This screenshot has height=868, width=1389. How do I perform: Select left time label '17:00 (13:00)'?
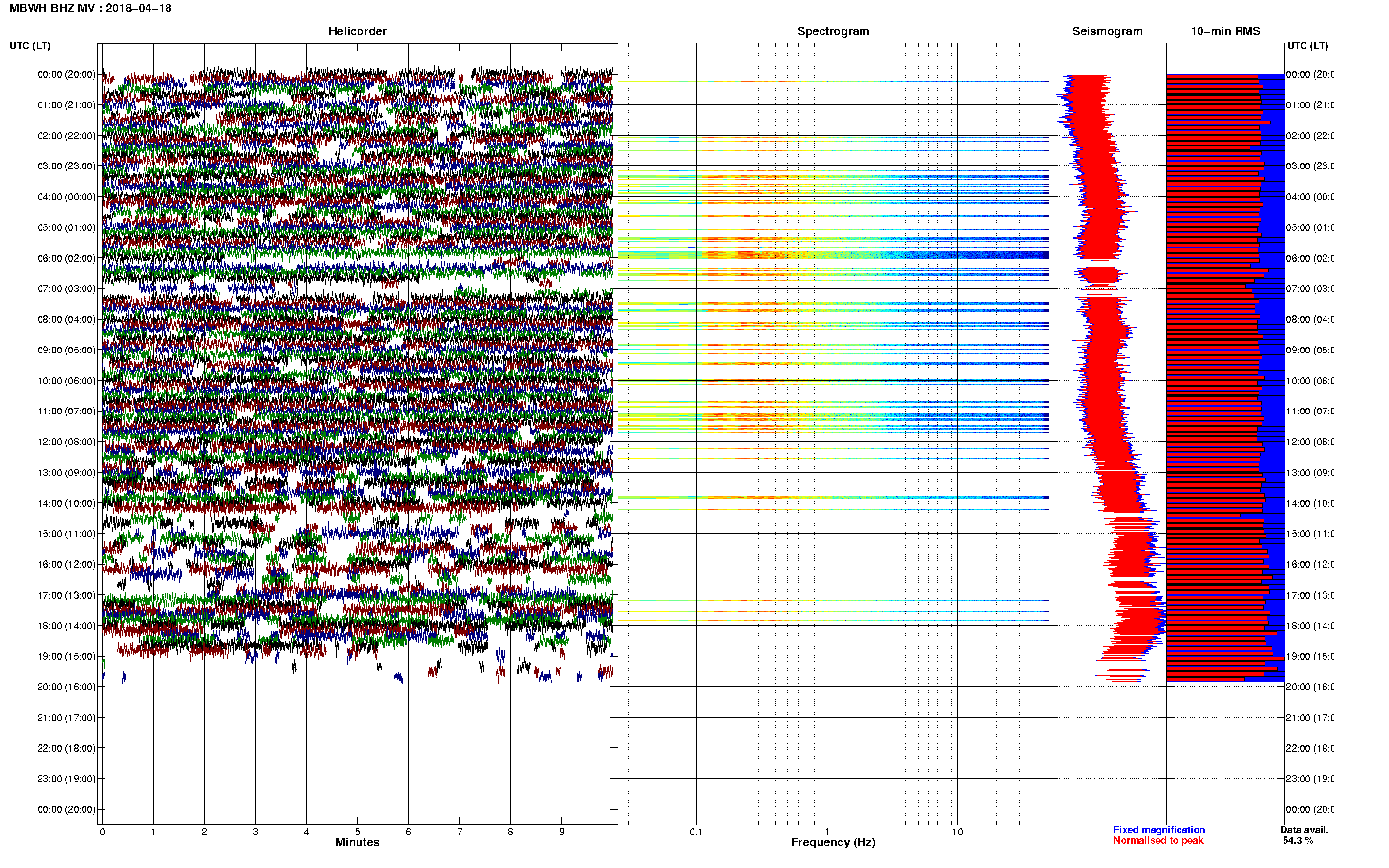coord(66,595)
